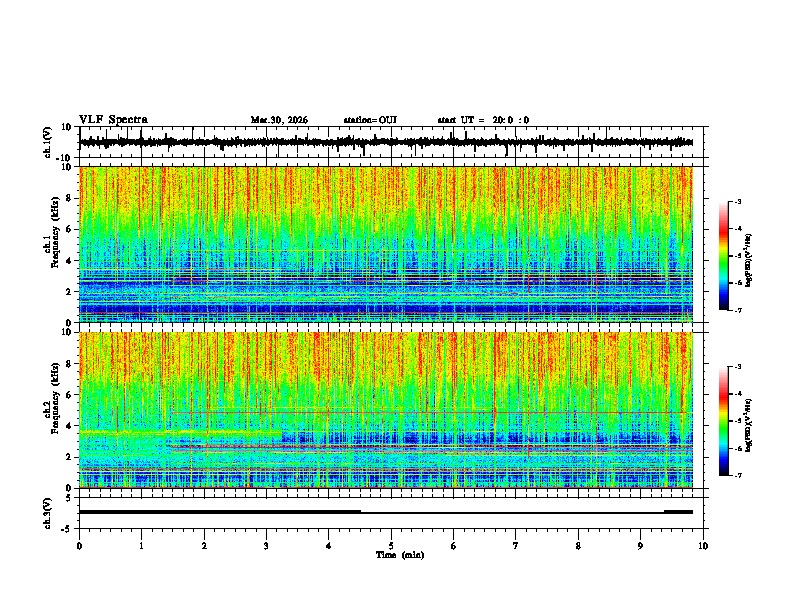792x612 pixels.
Task: Click the '4' tick on the time axis
Action: pyautogui.click(x=329, y=546)
